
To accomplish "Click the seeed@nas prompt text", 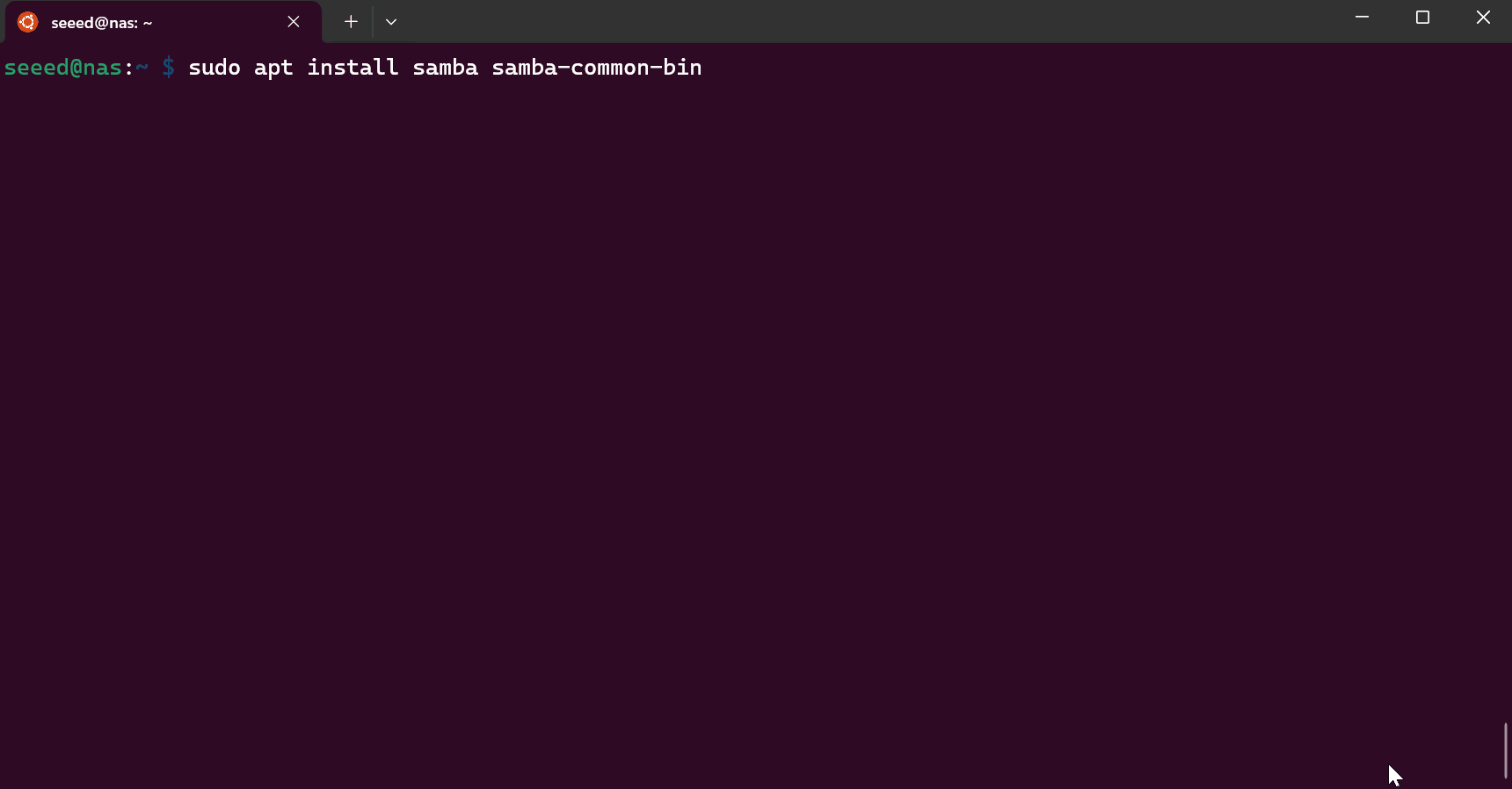I will [x=63, y=68].
